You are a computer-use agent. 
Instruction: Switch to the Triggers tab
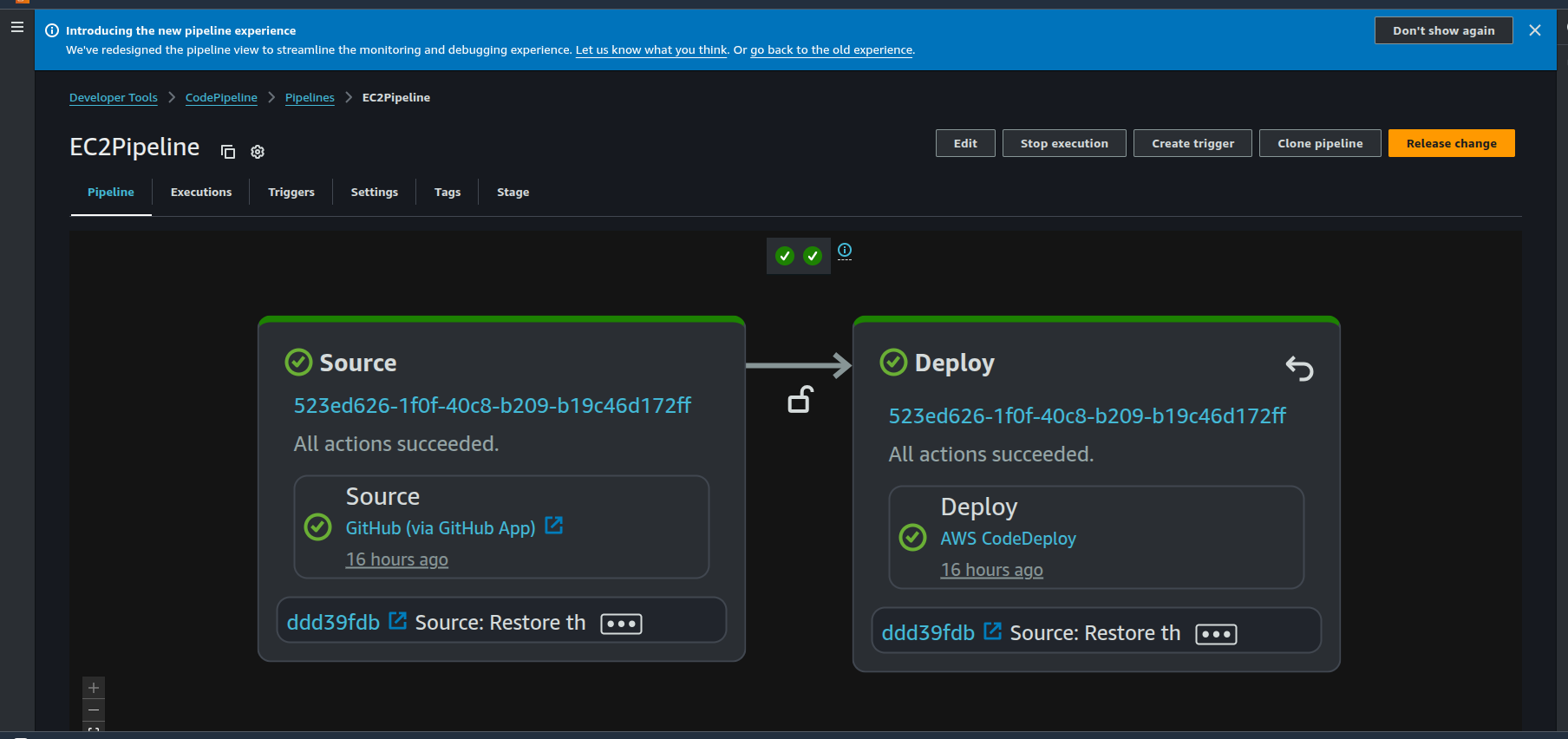click(x=291, y=193)
